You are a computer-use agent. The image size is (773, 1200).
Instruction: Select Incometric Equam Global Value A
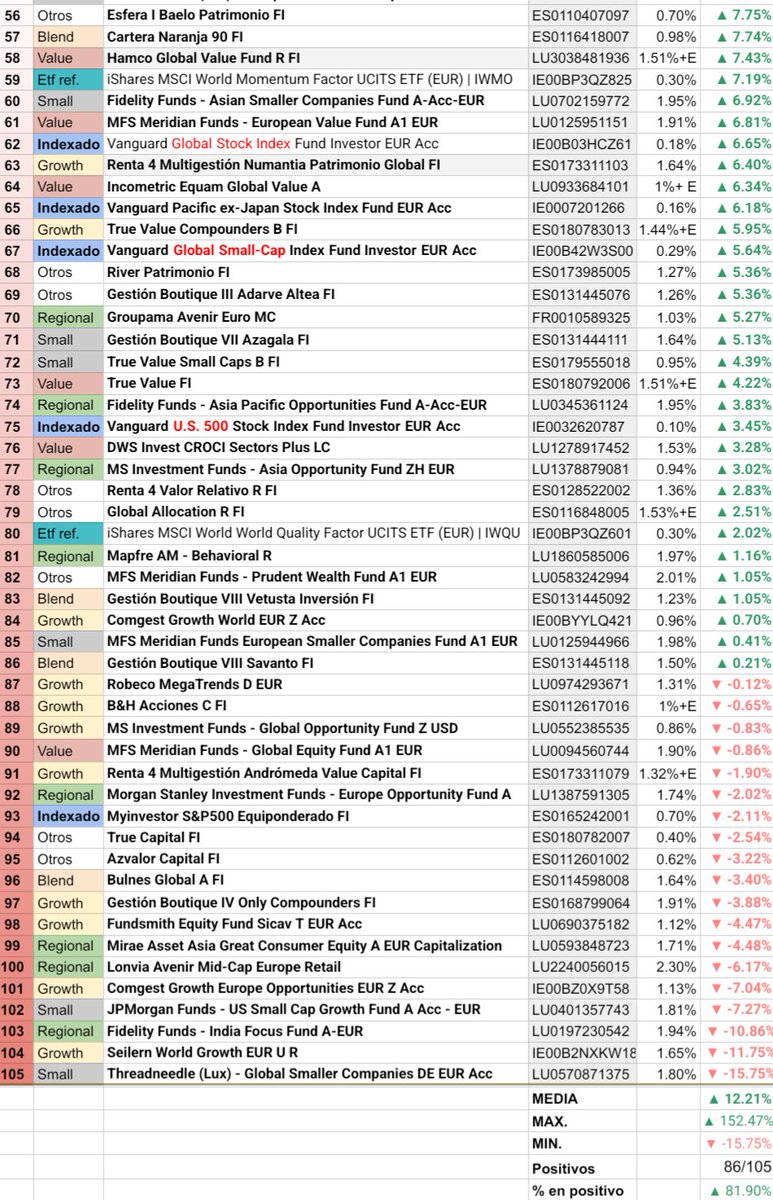[x=214, y=187]
